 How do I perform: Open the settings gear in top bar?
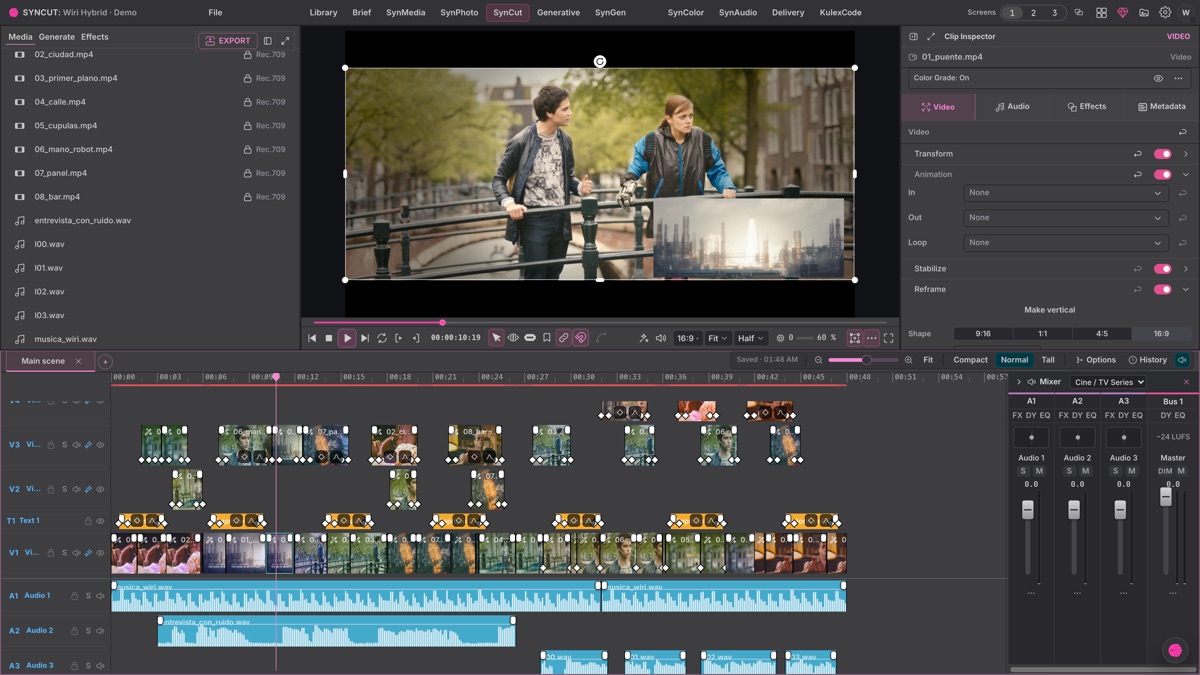pyautogui.click(x=1165, y=13)
